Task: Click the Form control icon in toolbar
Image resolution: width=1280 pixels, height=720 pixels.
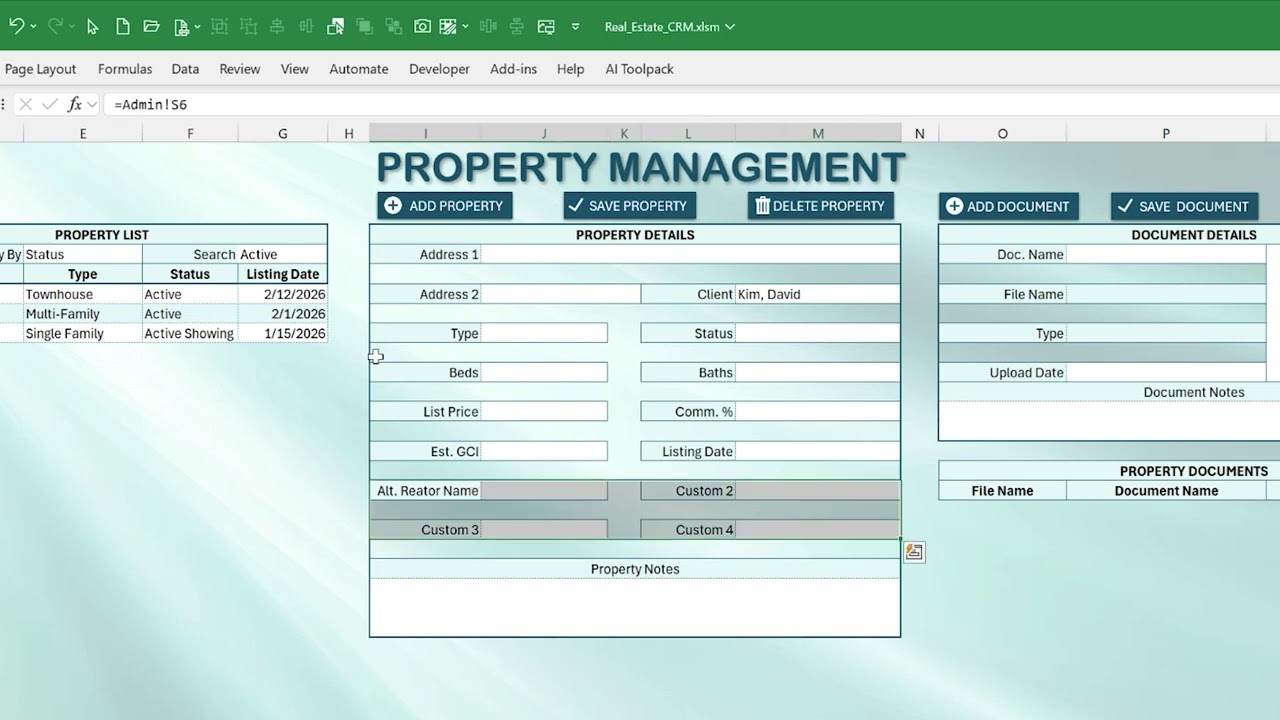Action: (546, 27)
